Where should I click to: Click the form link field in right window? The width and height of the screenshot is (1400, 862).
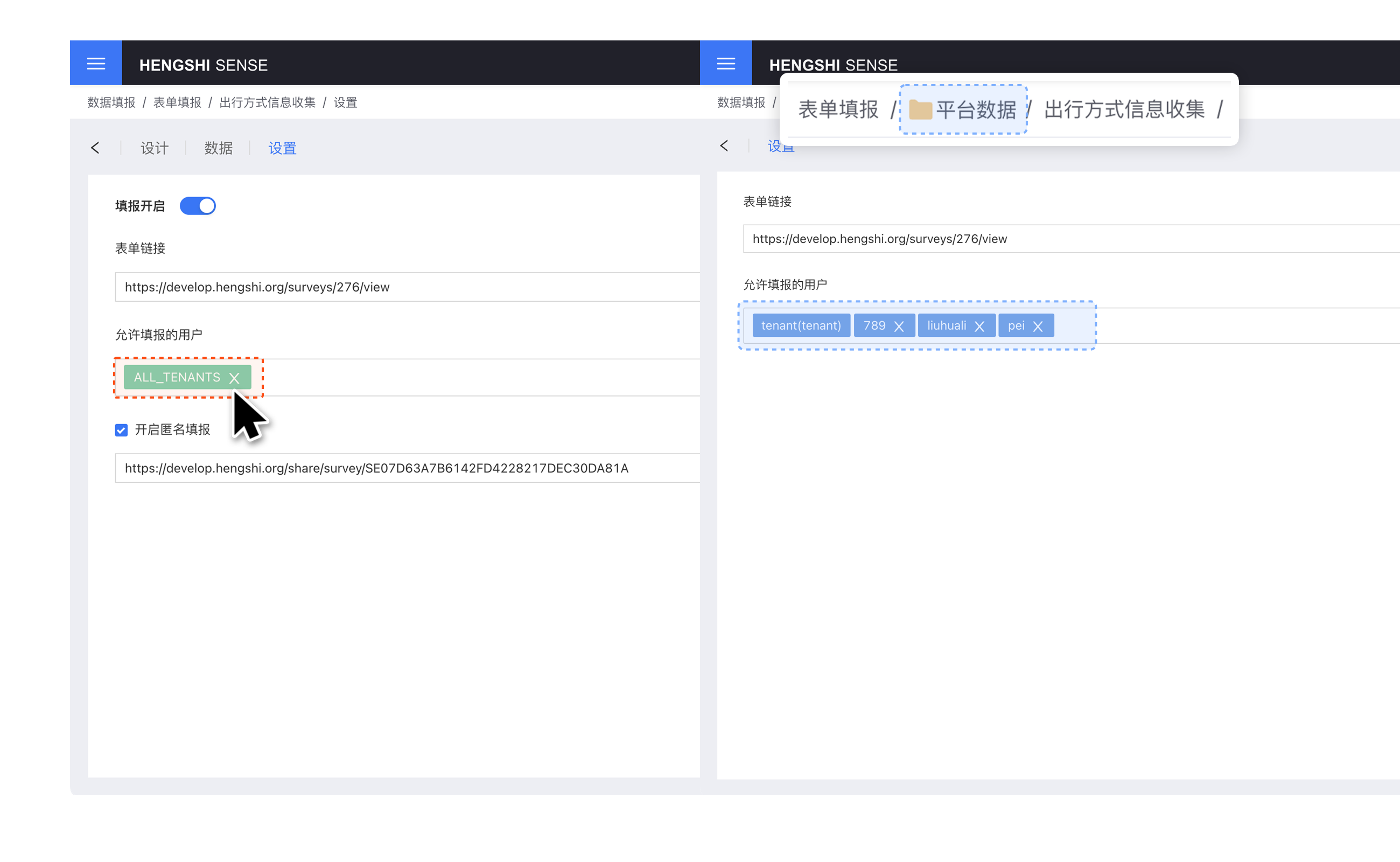(x=1071, y=239)
